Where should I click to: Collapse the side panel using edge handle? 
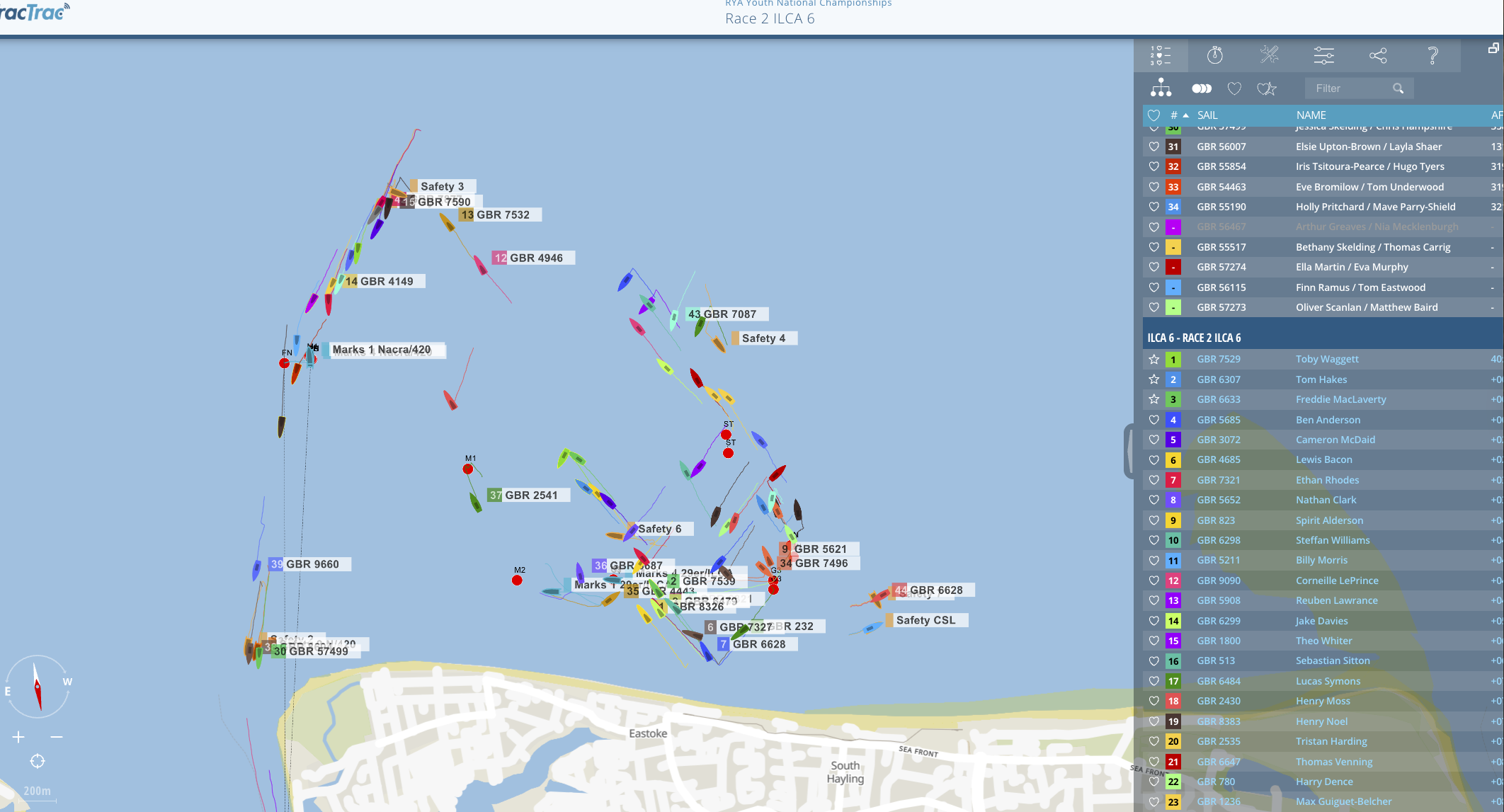[1129, 451]
